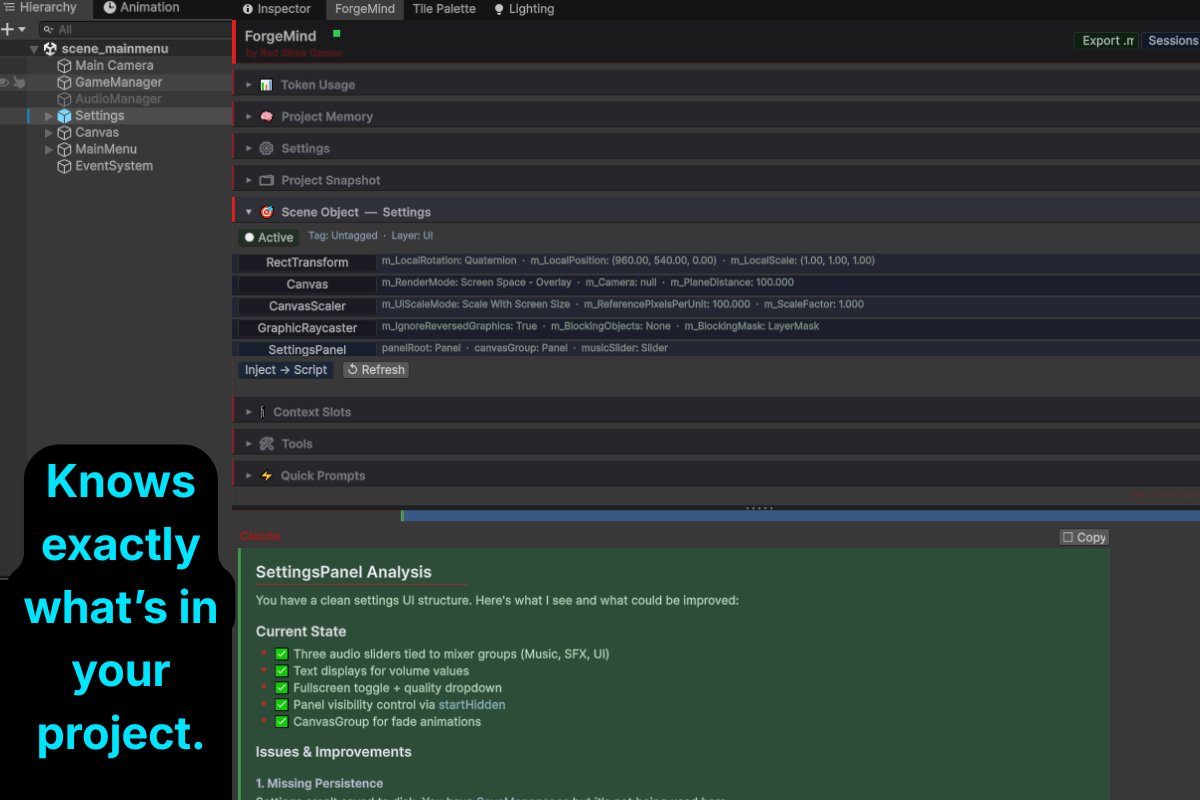Click the cube icon next to GameManager
The width and height of the screenshot is (1200, 800).
pyautogui.click(x=64, y=83)
